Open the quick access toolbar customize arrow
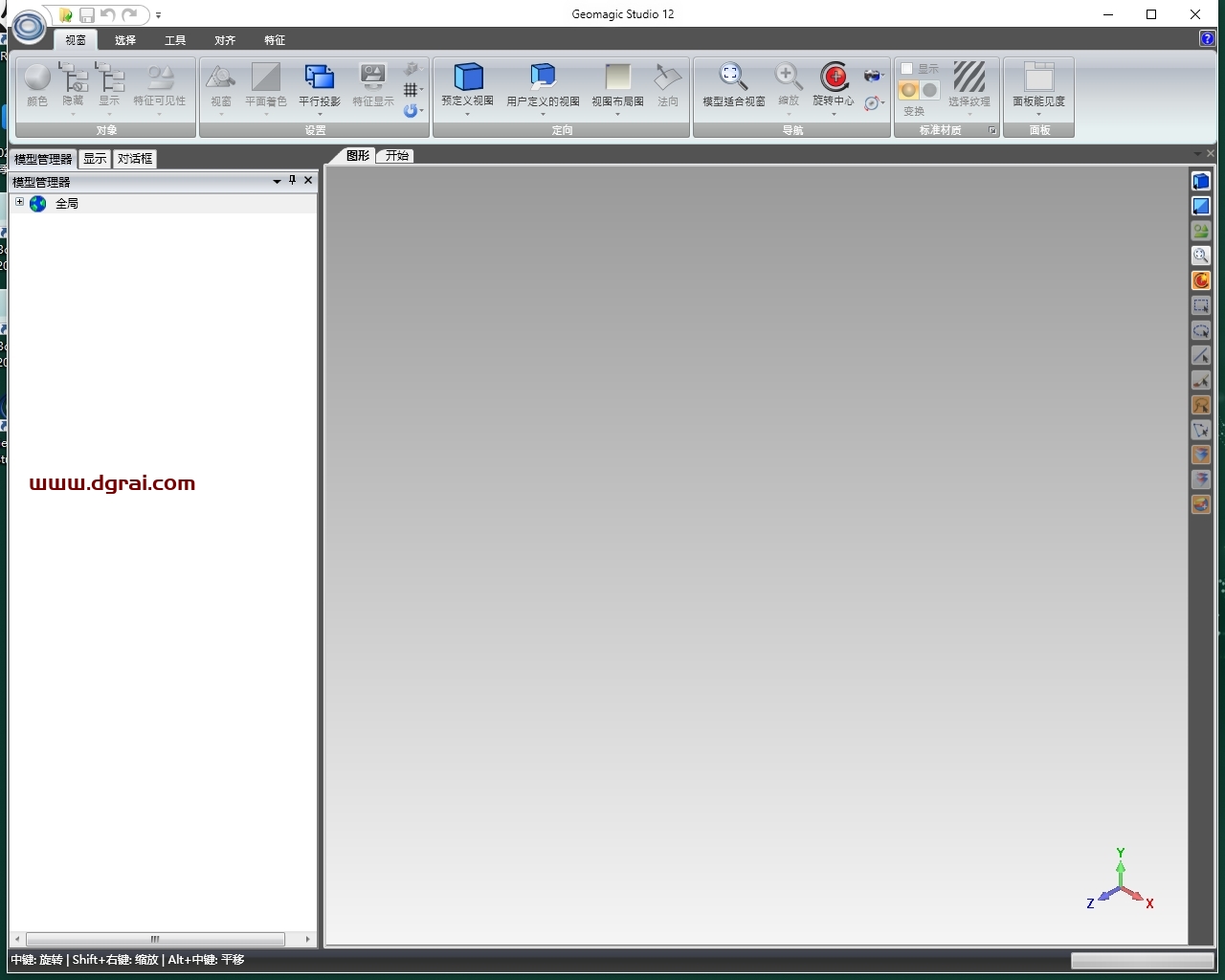 158,15
